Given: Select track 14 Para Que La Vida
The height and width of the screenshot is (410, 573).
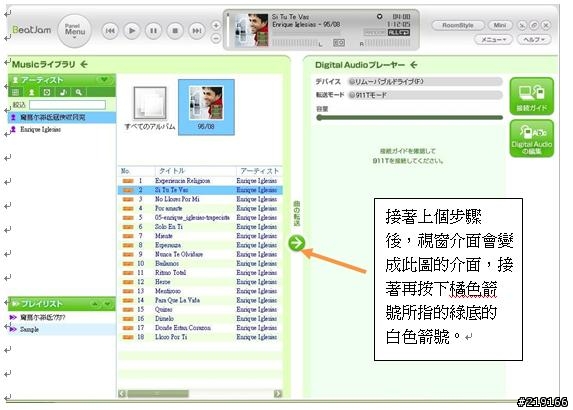Looking at the screenshot, I should point(200,300).
